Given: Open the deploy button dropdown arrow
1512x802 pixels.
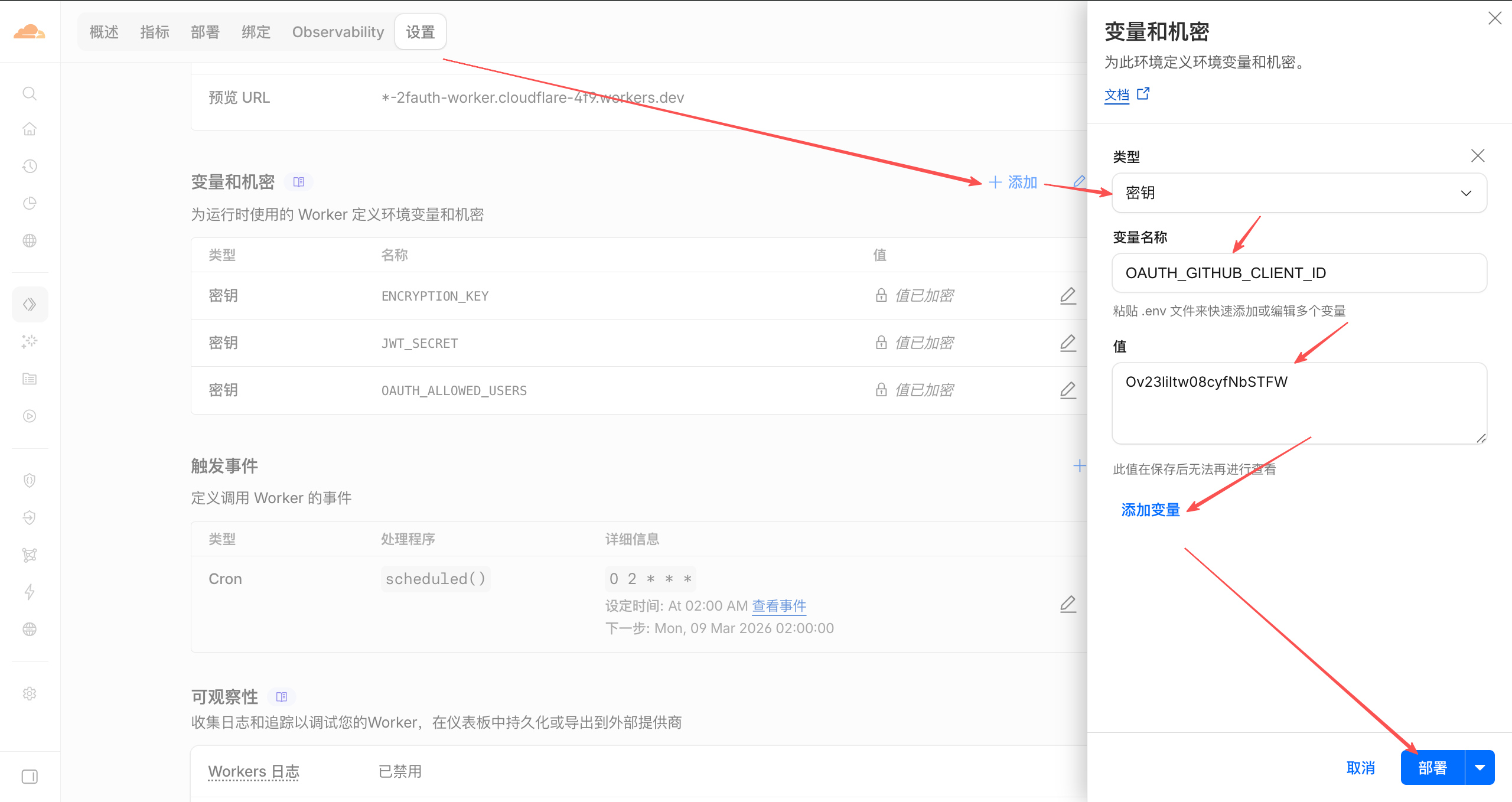Looking at the screenshot, I should point(1480,768).
